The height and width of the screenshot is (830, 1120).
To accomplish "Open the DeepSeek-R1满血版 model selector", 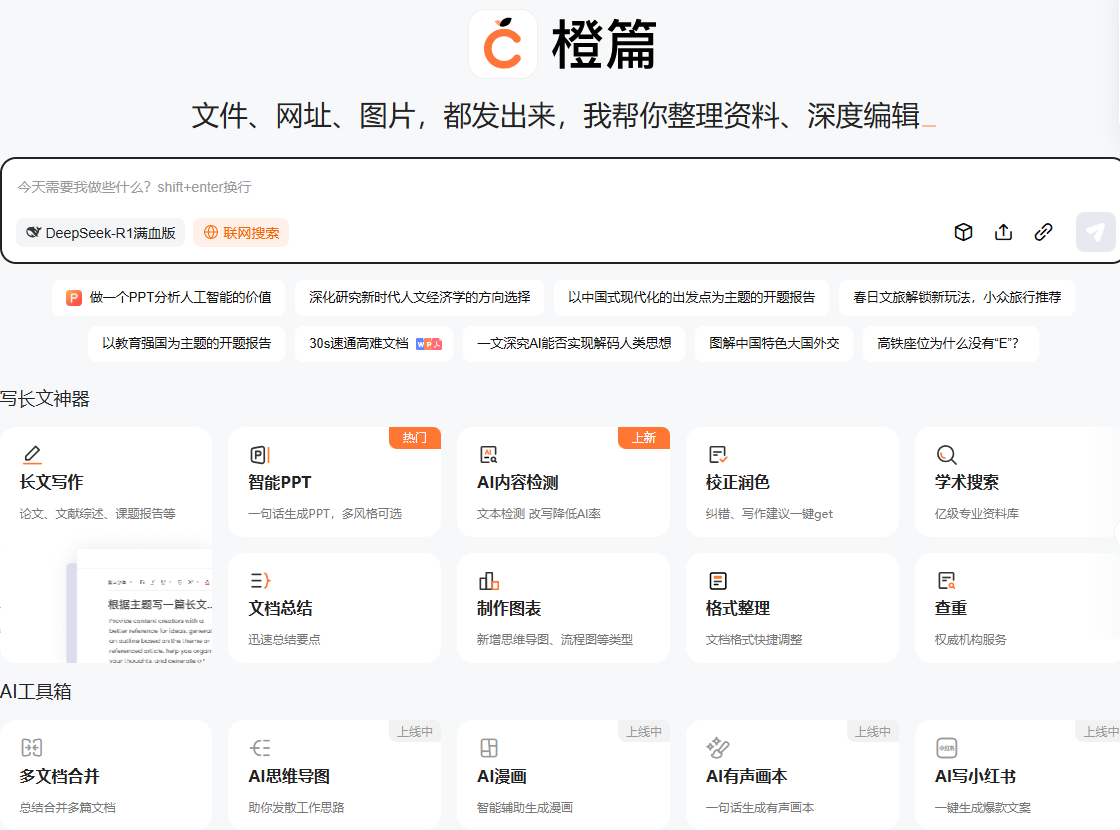I will (101, 233).
